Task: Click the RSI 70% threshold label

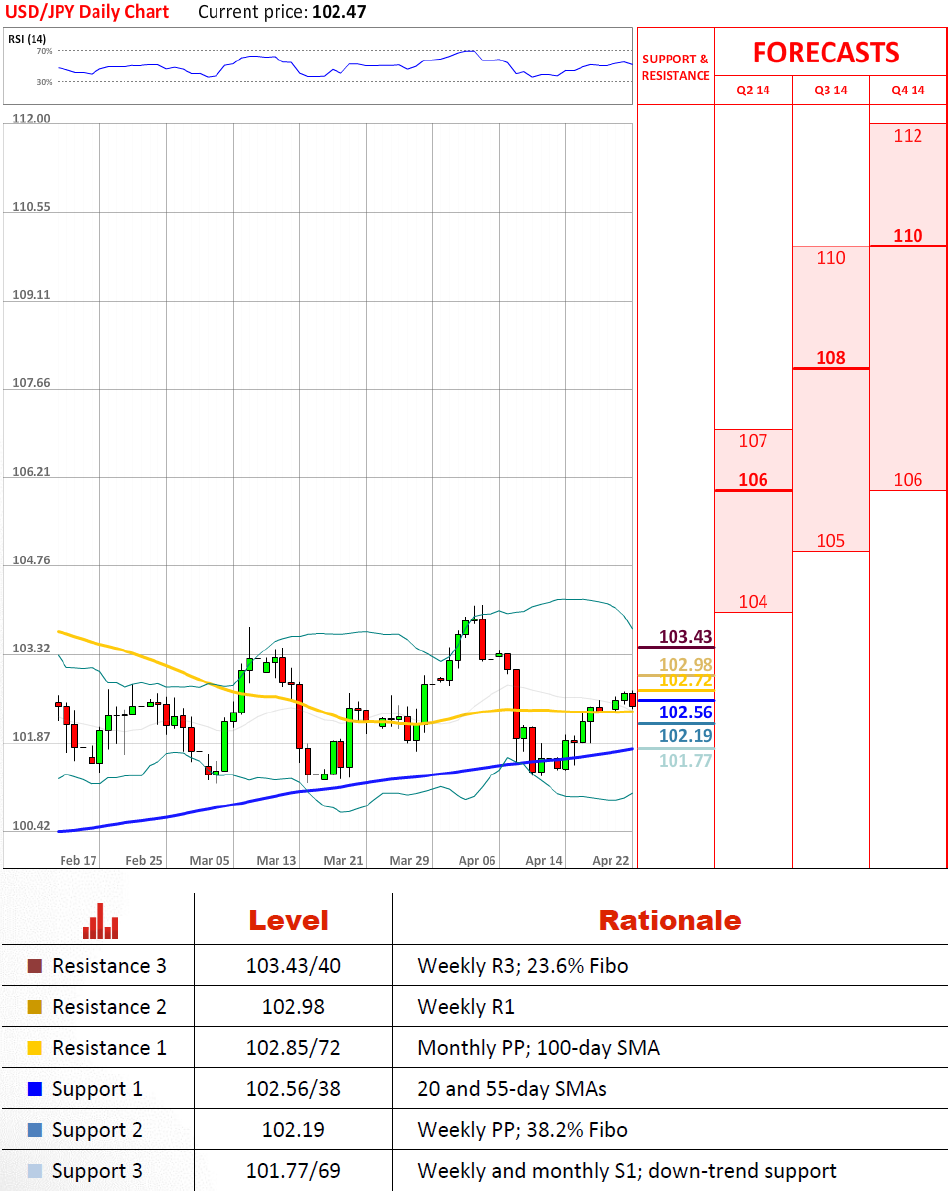Action: (x=44, y=51)
